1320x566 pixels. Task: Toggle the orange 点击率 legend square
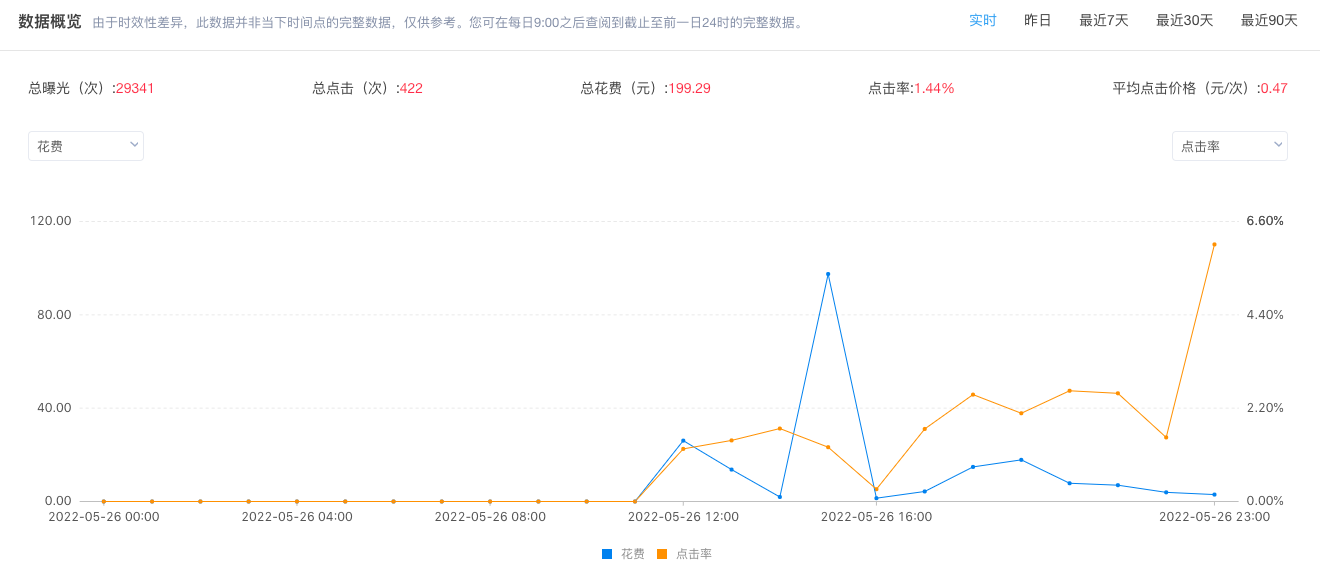click(x=662, y=554)
